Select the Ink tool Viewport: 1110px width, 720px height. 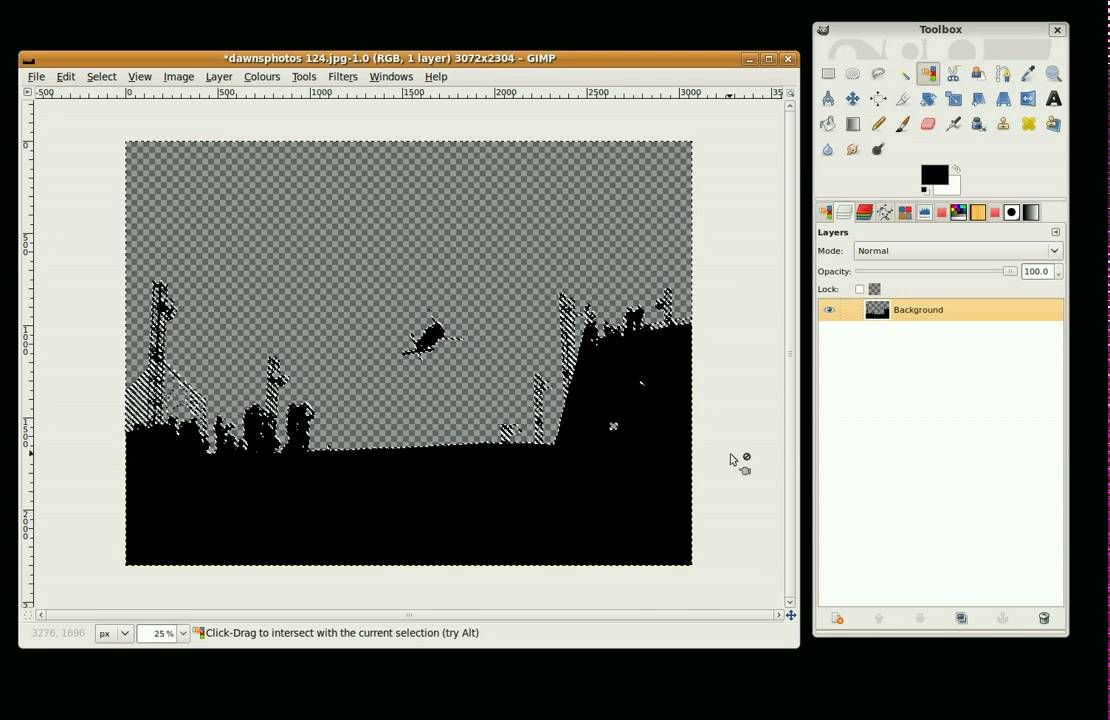tap(978, 124)
